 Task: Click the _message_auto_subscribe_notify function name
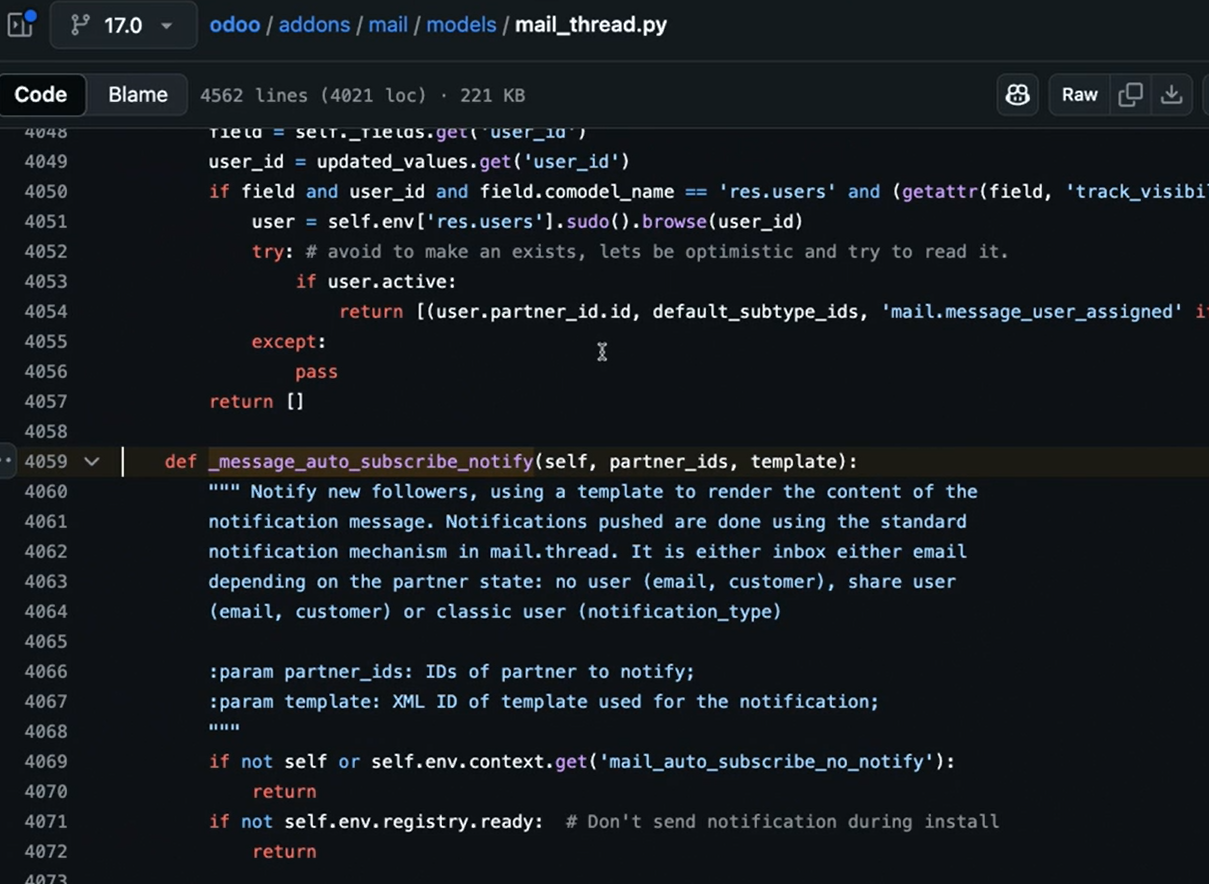click(371, 461)
